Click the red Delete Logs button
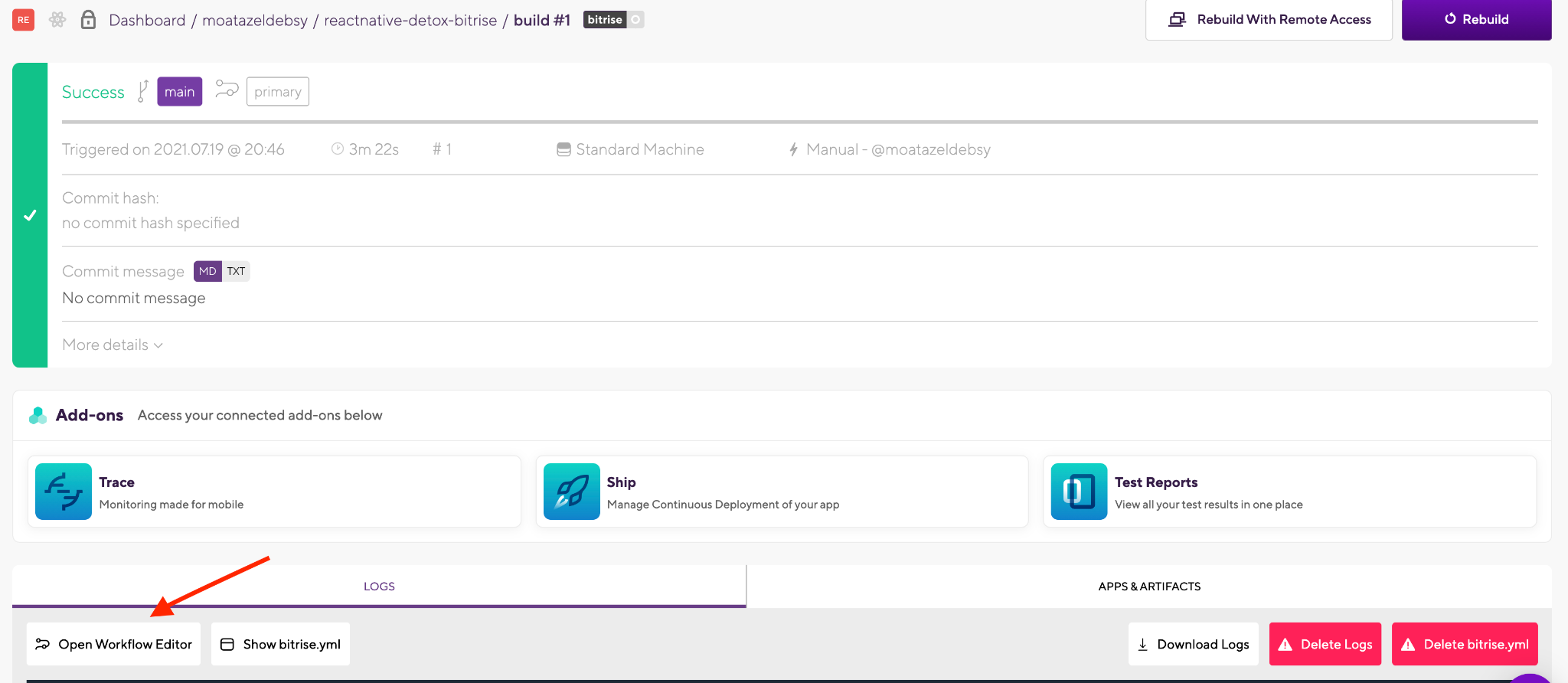The image size is (1568, 683). pyautogui.click(x=1325, y=644)
